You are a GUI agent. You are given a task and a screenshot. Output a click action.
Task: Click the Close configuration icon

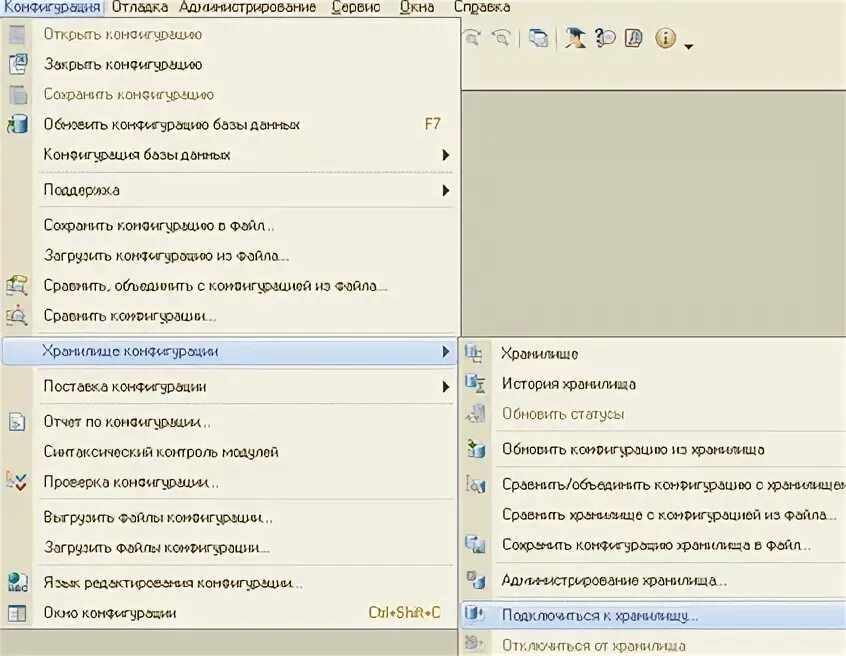[18, 64]
